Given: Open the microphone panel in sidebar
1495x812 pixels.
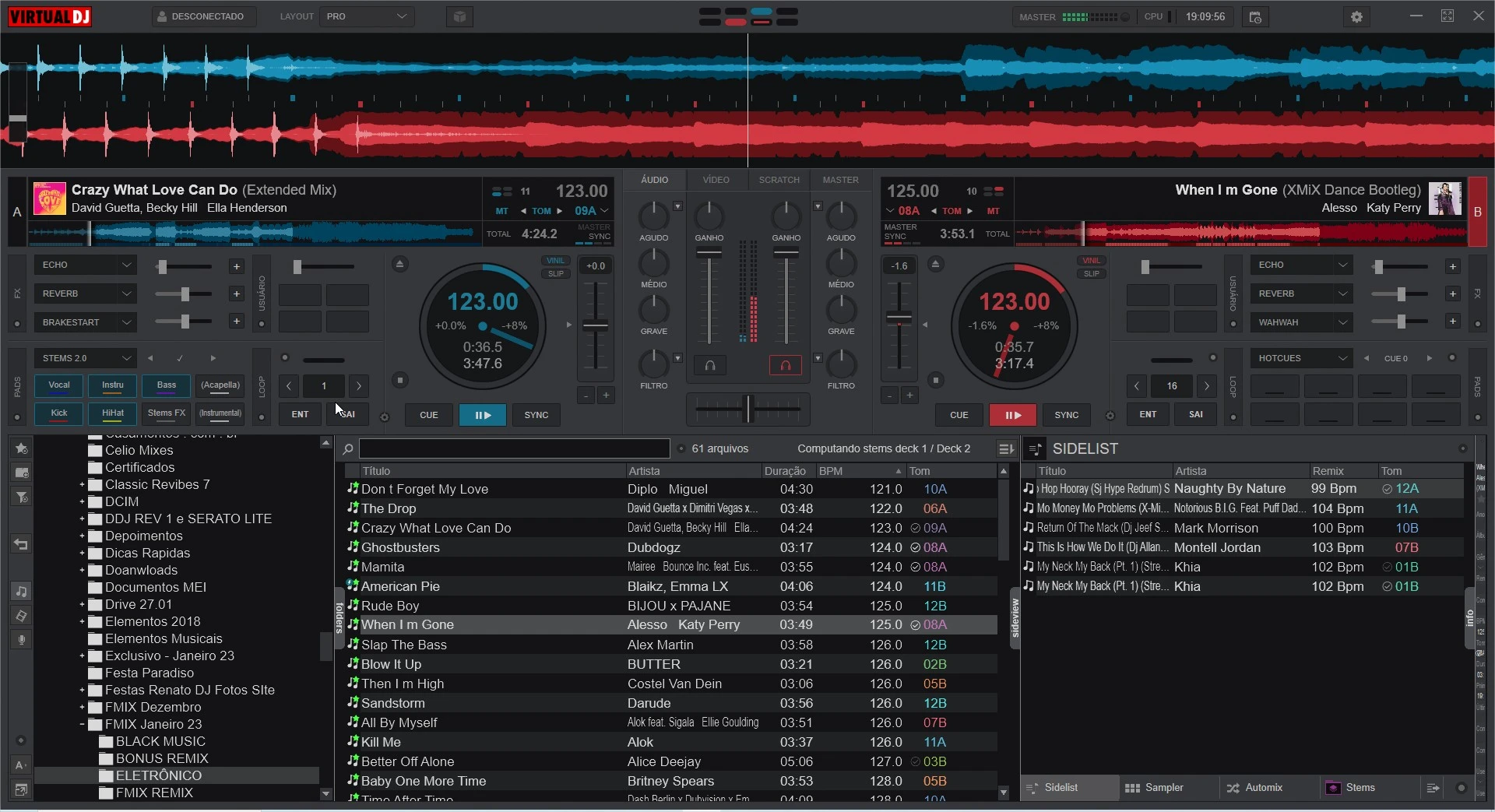Looking at the screenshot, I should (21, 640).
